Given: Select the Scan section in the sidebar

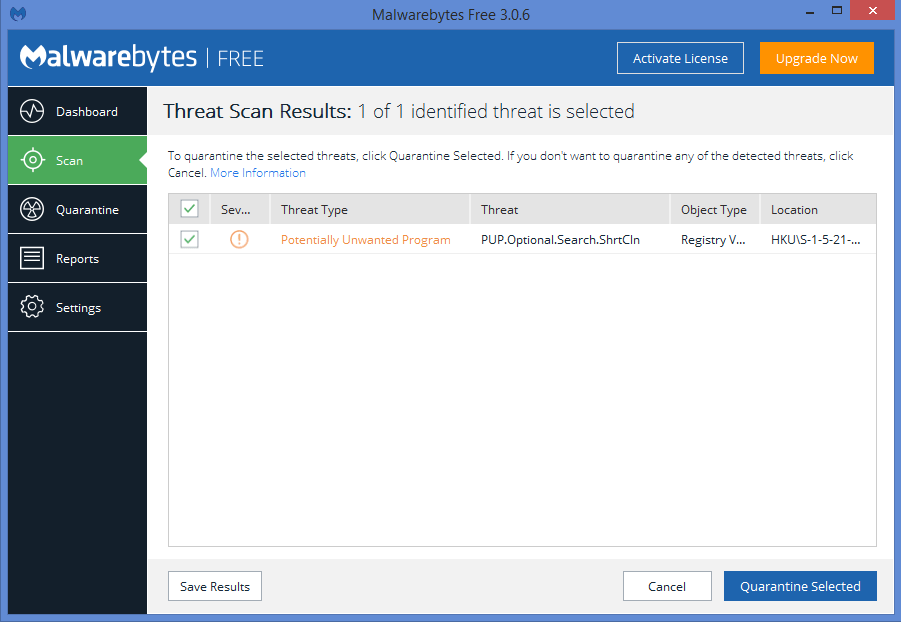Looking at the screenshot, I should 77,160.
